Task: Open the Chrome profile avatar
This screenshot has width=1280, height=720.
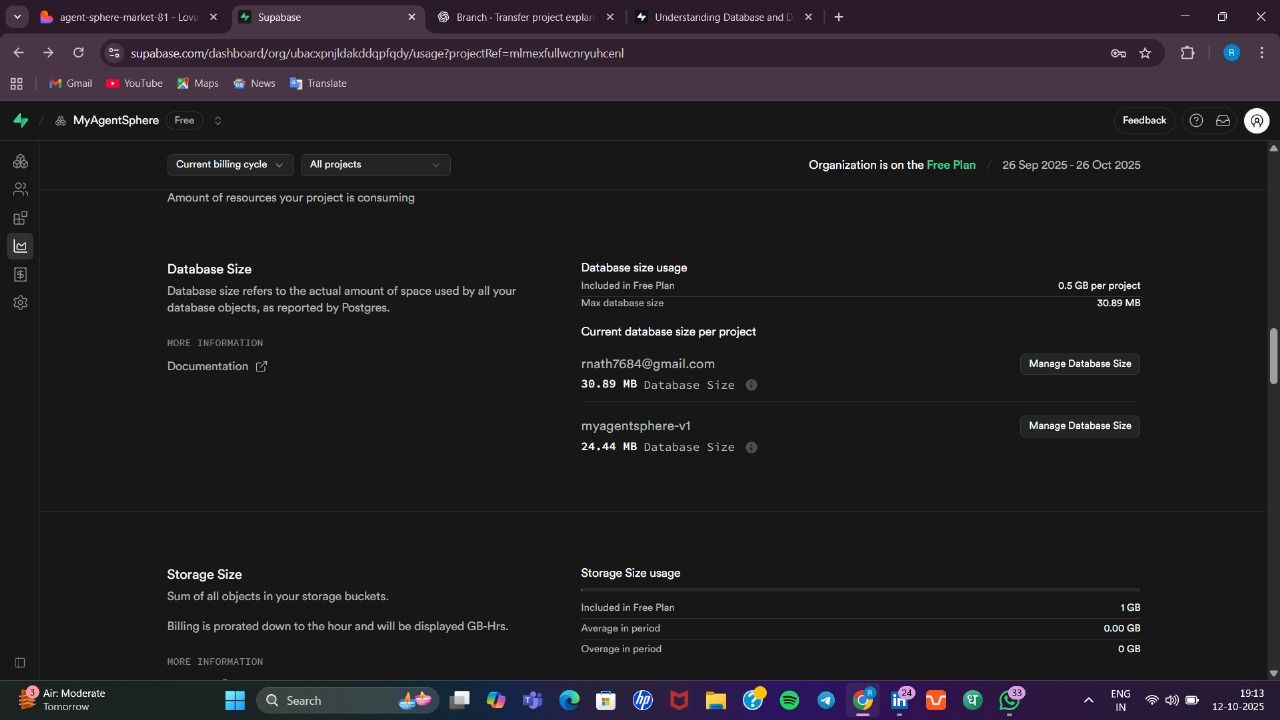Action: click(x=1231, y=53)
